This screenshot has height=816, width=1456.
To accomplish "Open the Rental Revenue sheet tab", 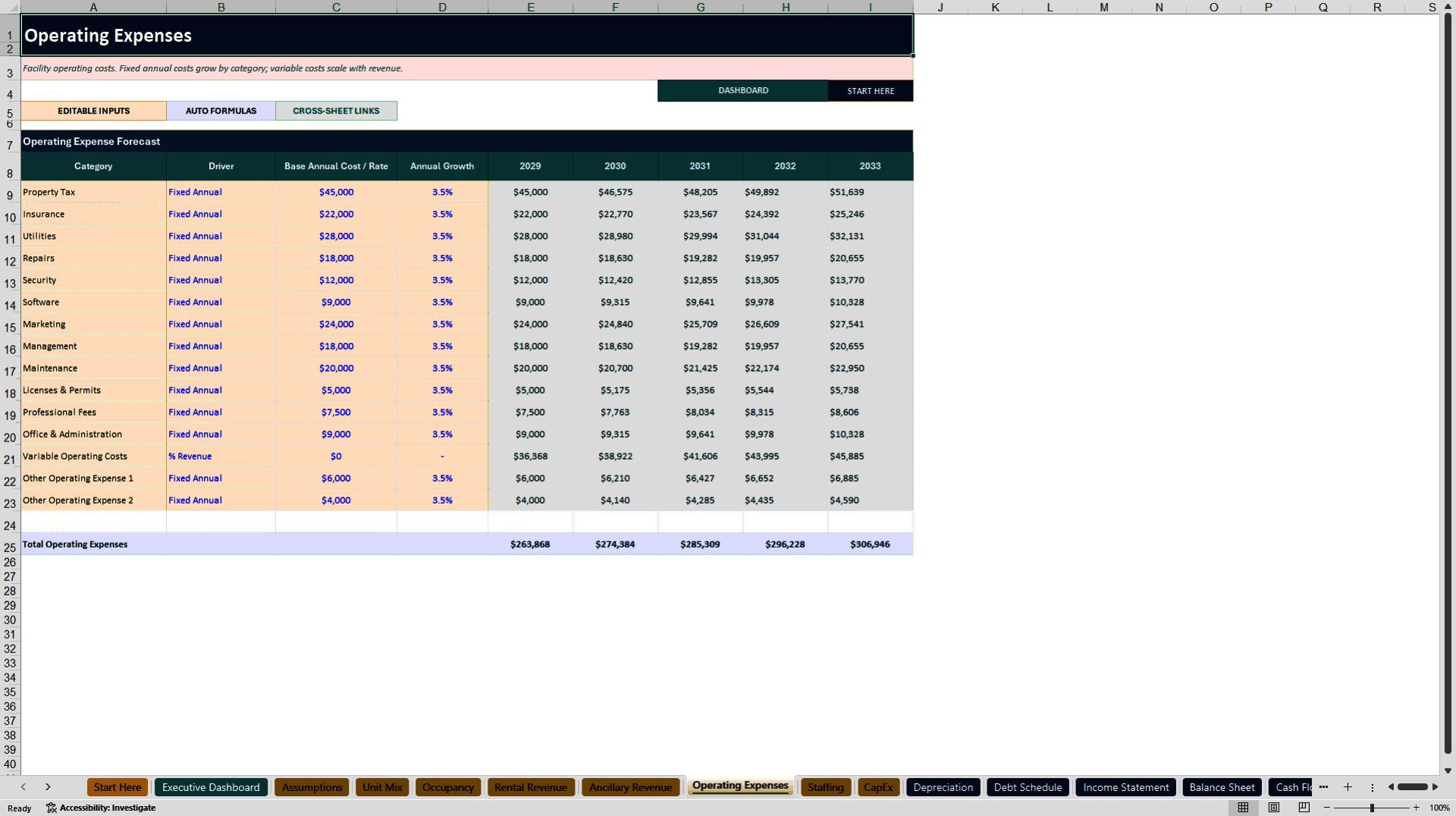I will [531, 787].
